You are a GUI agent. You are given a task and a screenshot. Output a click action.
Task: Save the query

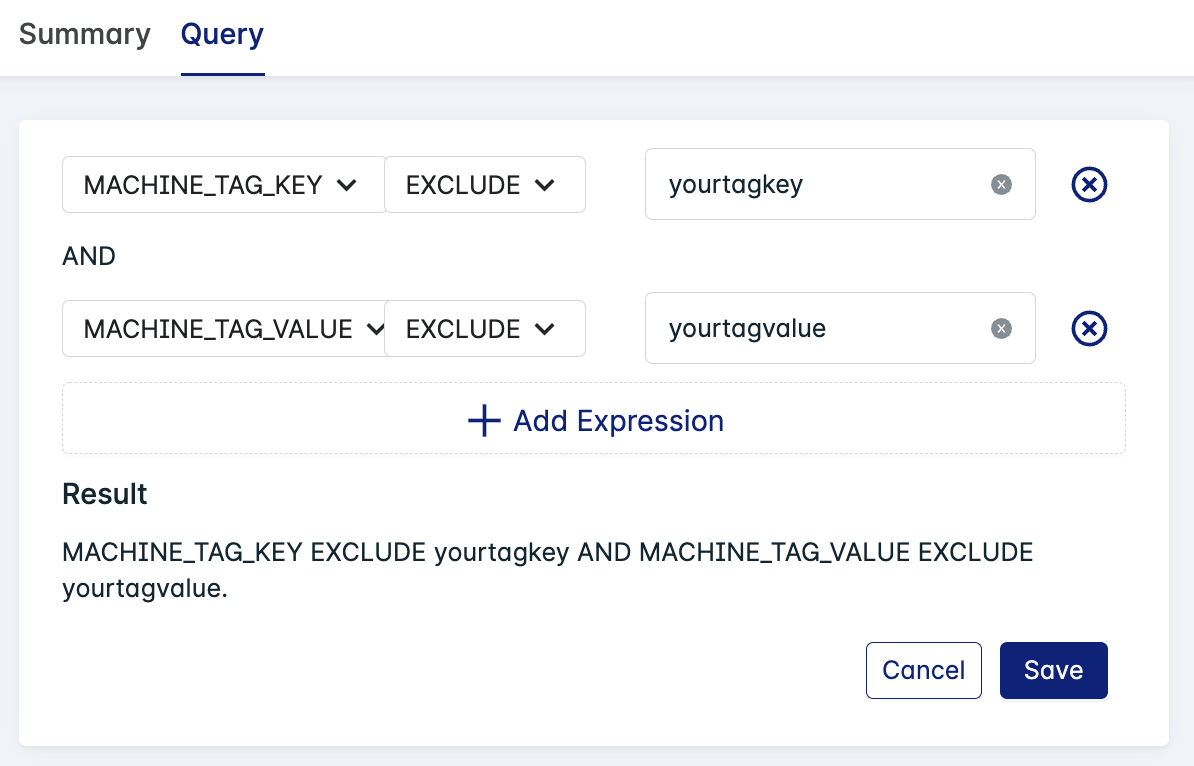click(1053, 670)
